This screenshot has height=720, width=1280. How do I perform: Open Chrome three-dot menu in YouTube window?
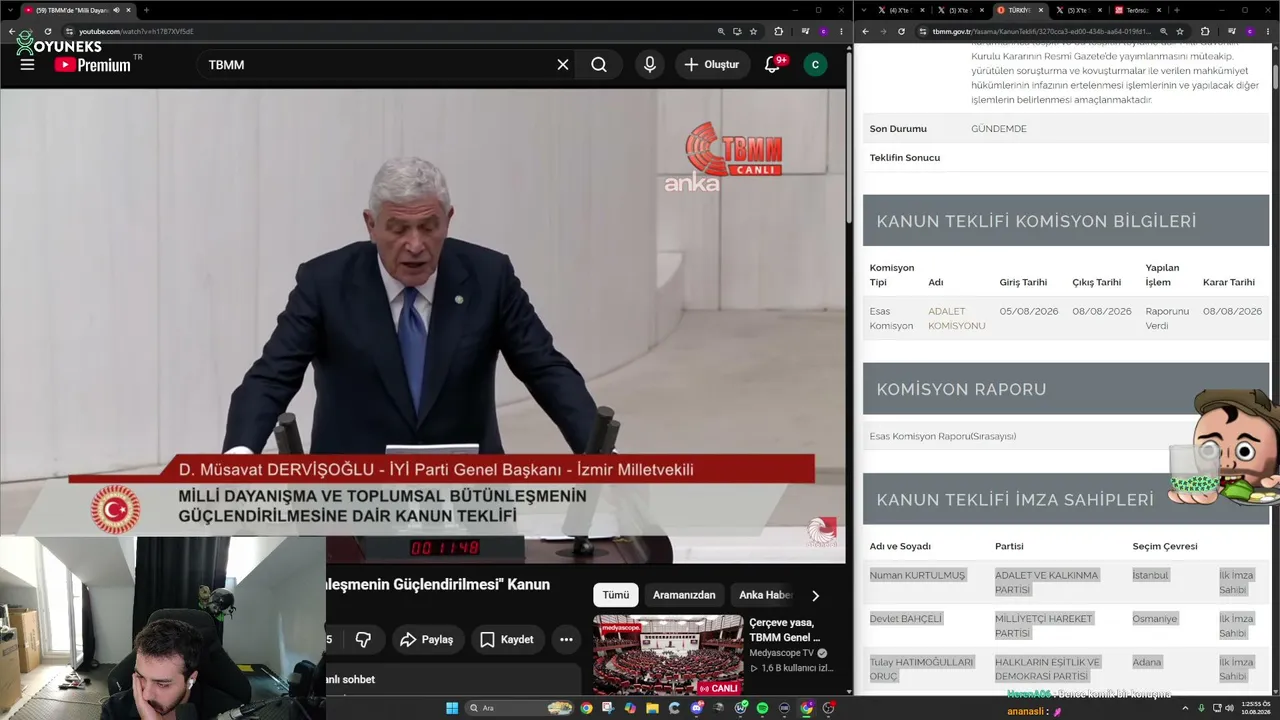[x=840, y=31]
